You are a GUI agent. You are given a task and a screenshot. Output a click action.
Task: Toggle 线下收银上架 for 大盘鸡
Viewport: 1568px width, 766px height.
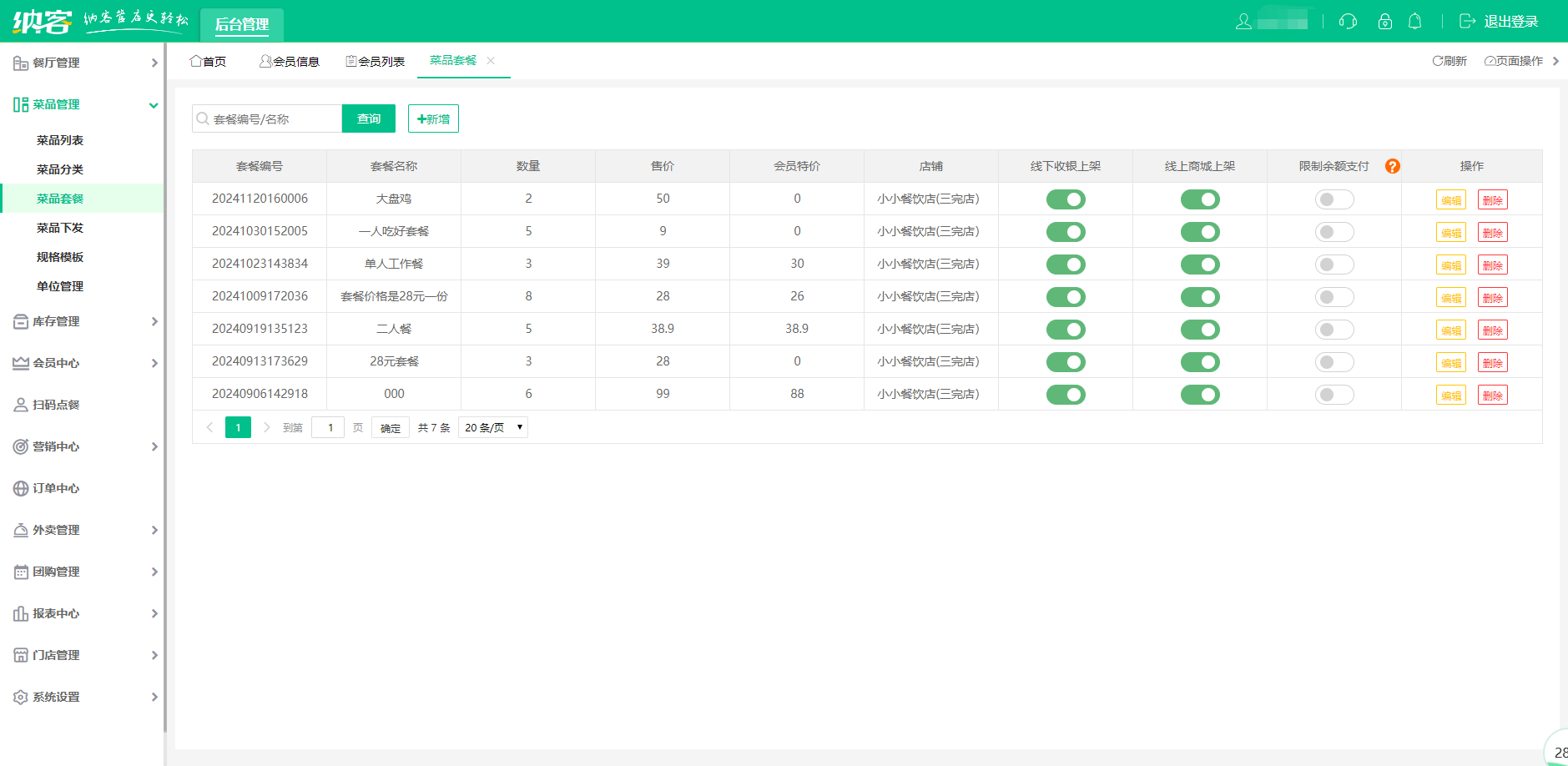tap(1066, 199)
